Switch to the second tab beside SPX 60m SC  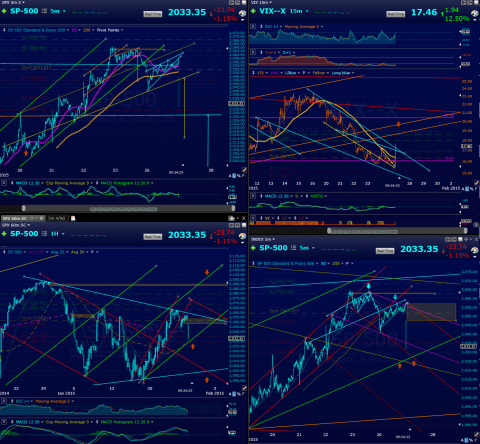pos(57,218)
